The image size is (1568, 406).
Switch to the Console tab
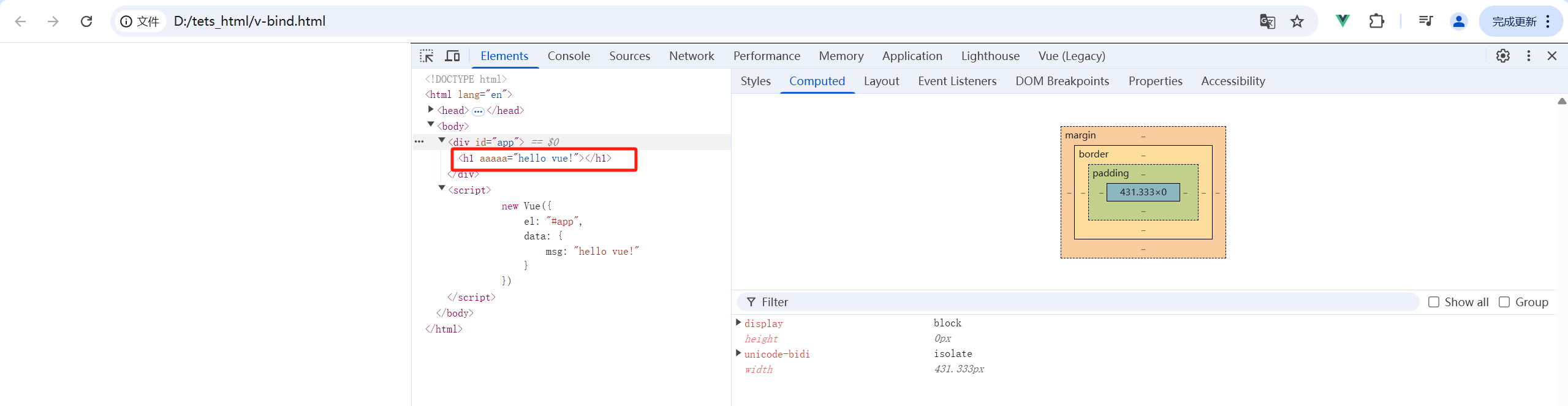[569, 56]
